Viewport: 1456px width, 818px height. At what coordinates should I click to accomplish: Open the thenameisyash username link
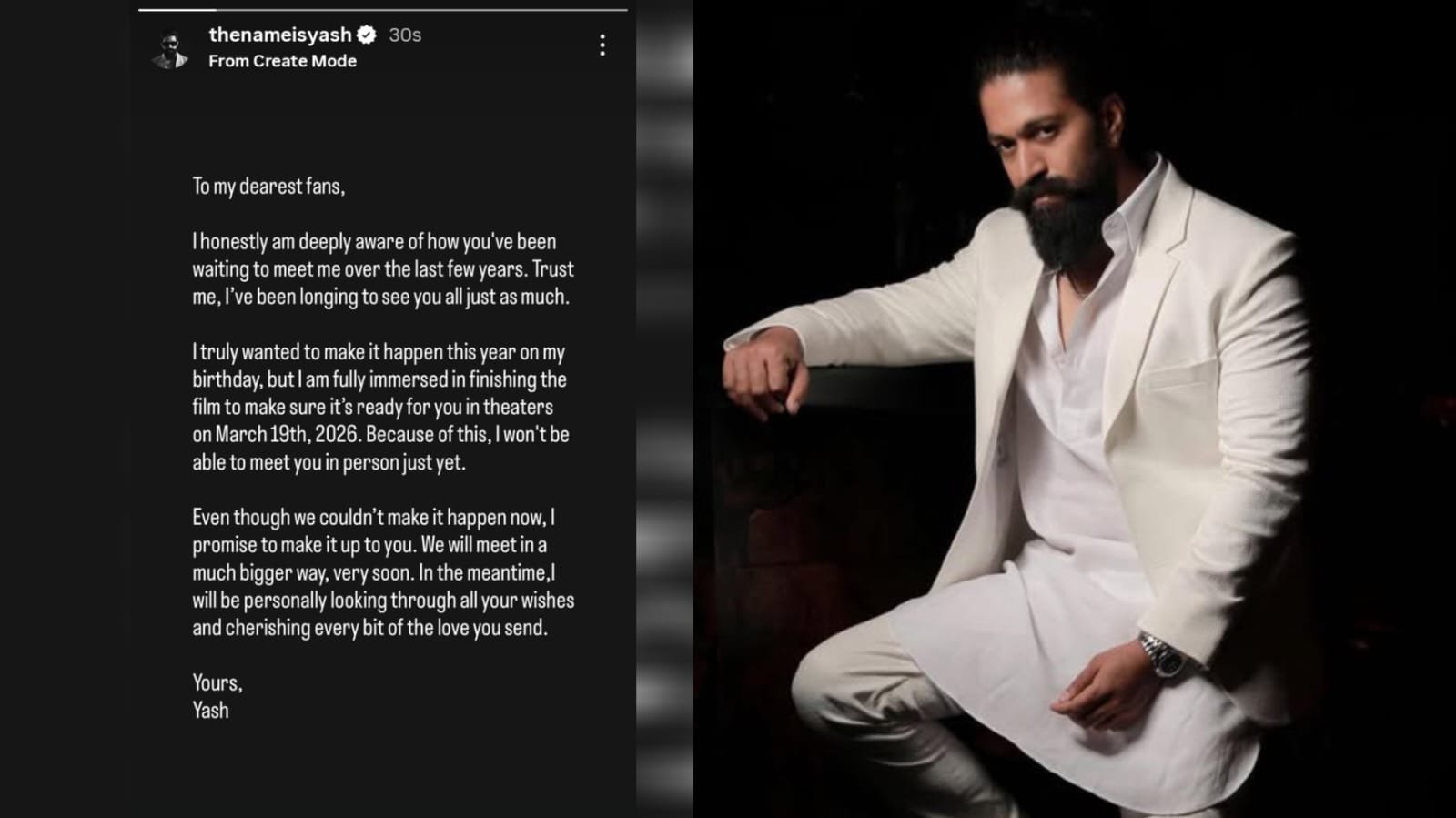[x=279, y=35]
